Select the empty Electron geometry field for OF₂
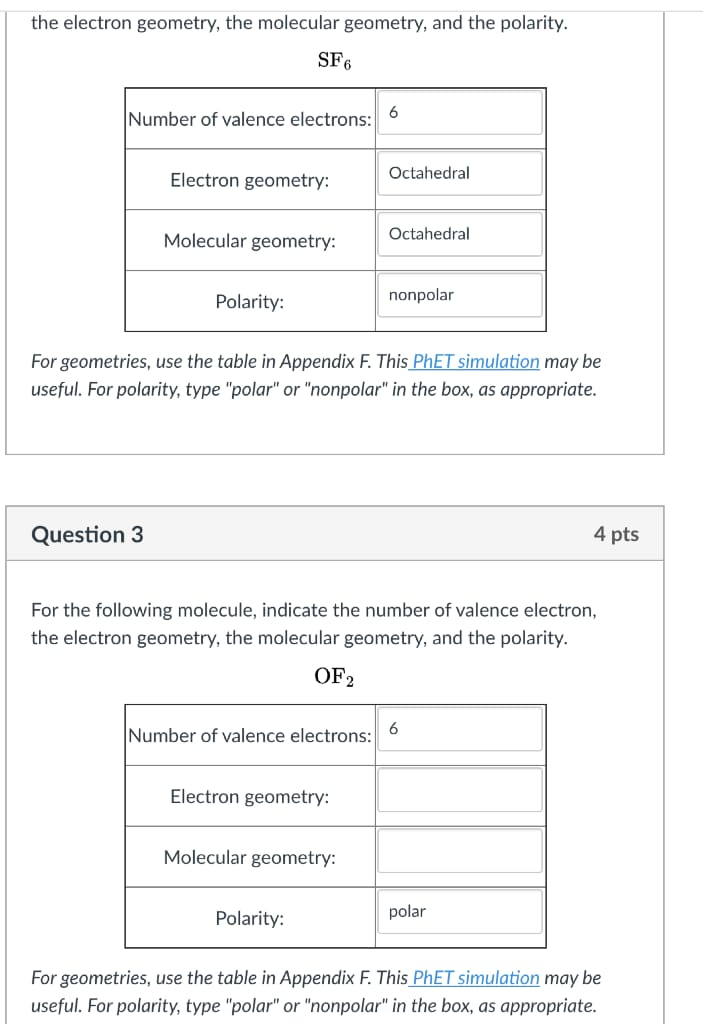 point(458,790)
